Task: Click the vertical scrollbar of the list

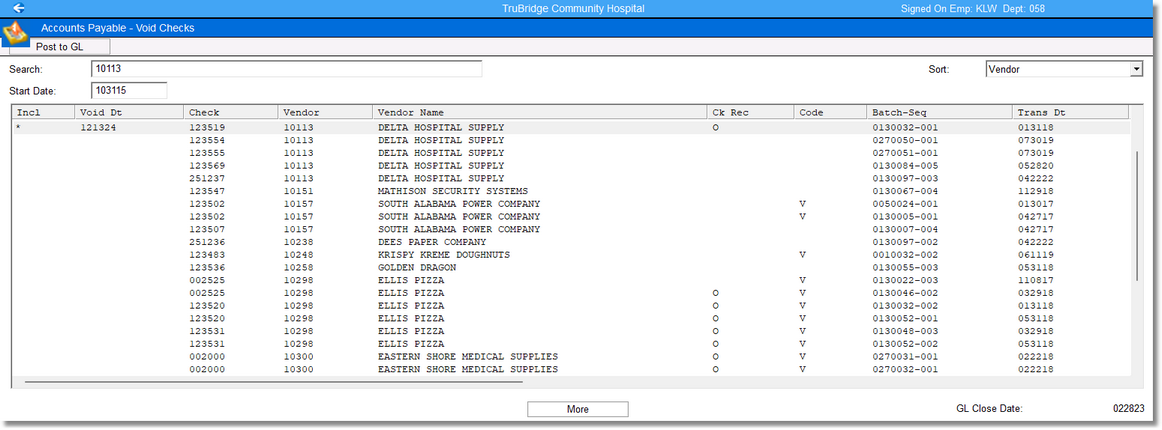Action: click(1138, 215)
